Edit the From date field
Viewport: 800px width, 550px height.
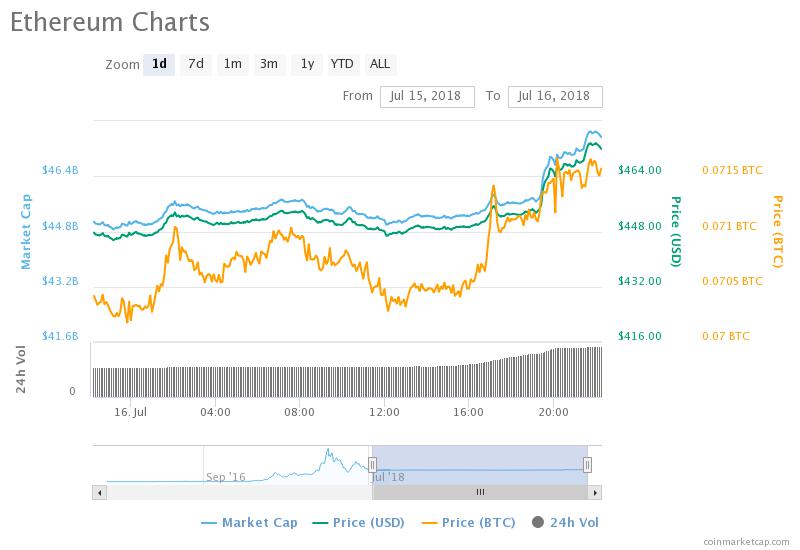point(427,96)
